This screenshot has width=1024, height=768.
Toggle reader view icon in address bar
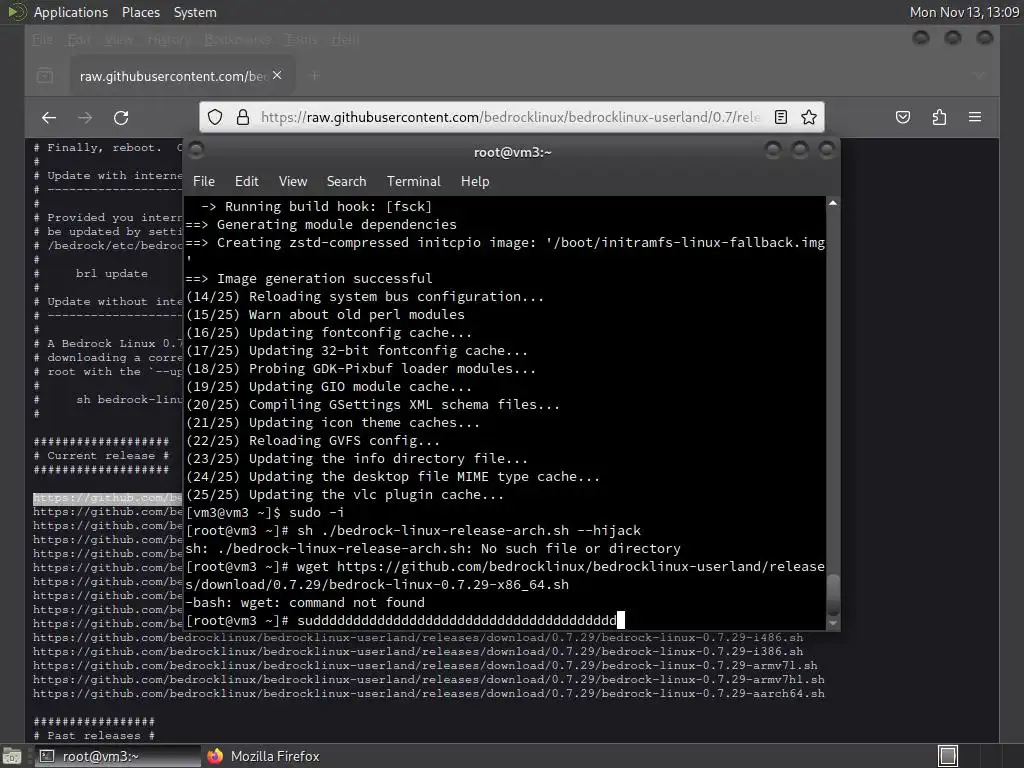tap(780, 117)
